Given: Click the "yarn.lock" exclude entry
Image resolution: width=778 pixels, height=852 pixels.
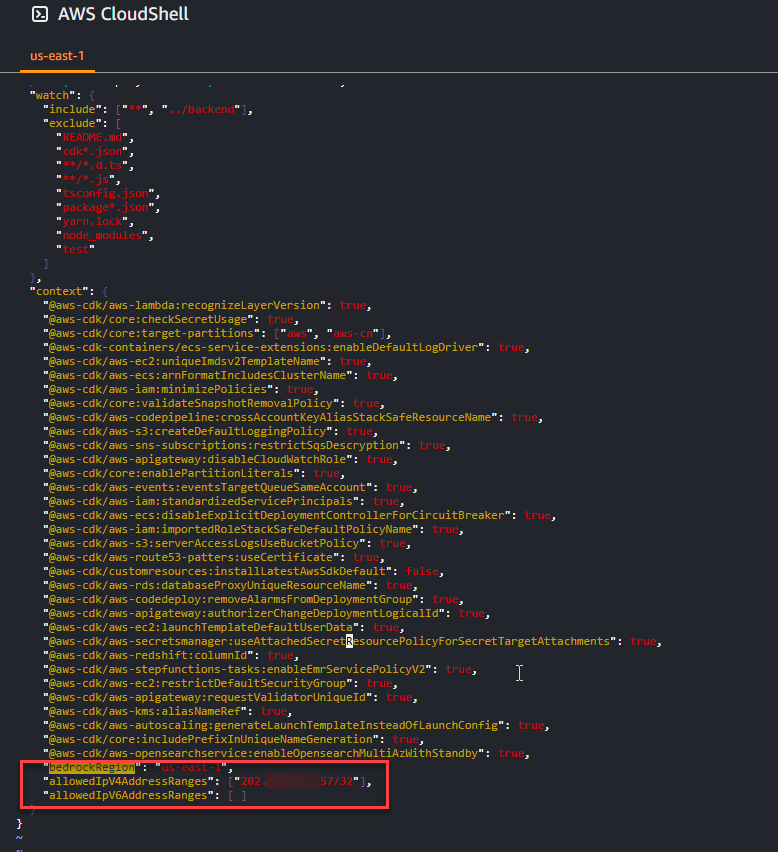Looking at the screenshot, I should coord(94,221).
